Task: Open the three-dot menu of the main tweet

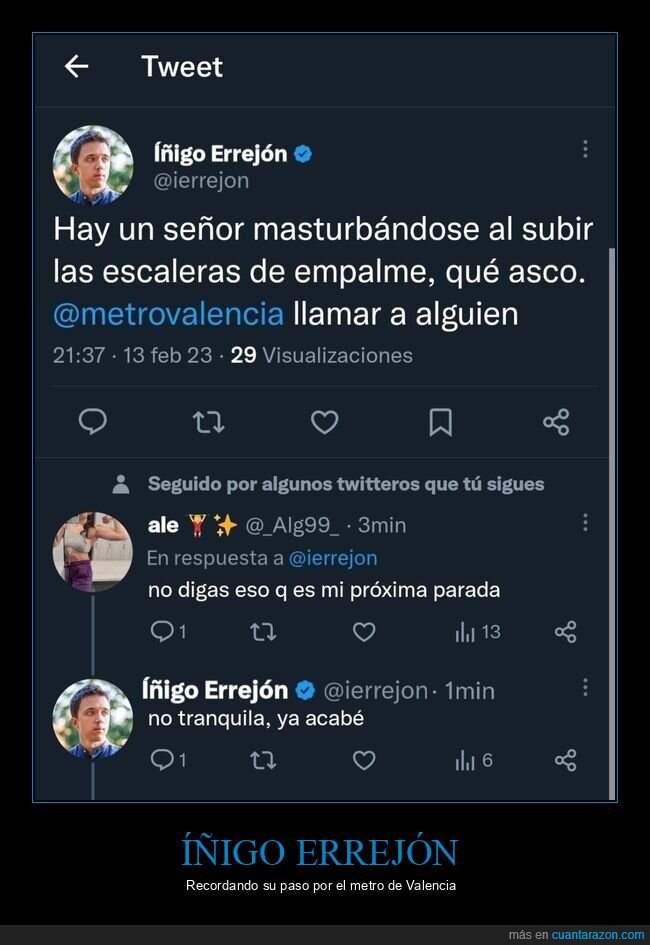Action: tap(585, 149)
